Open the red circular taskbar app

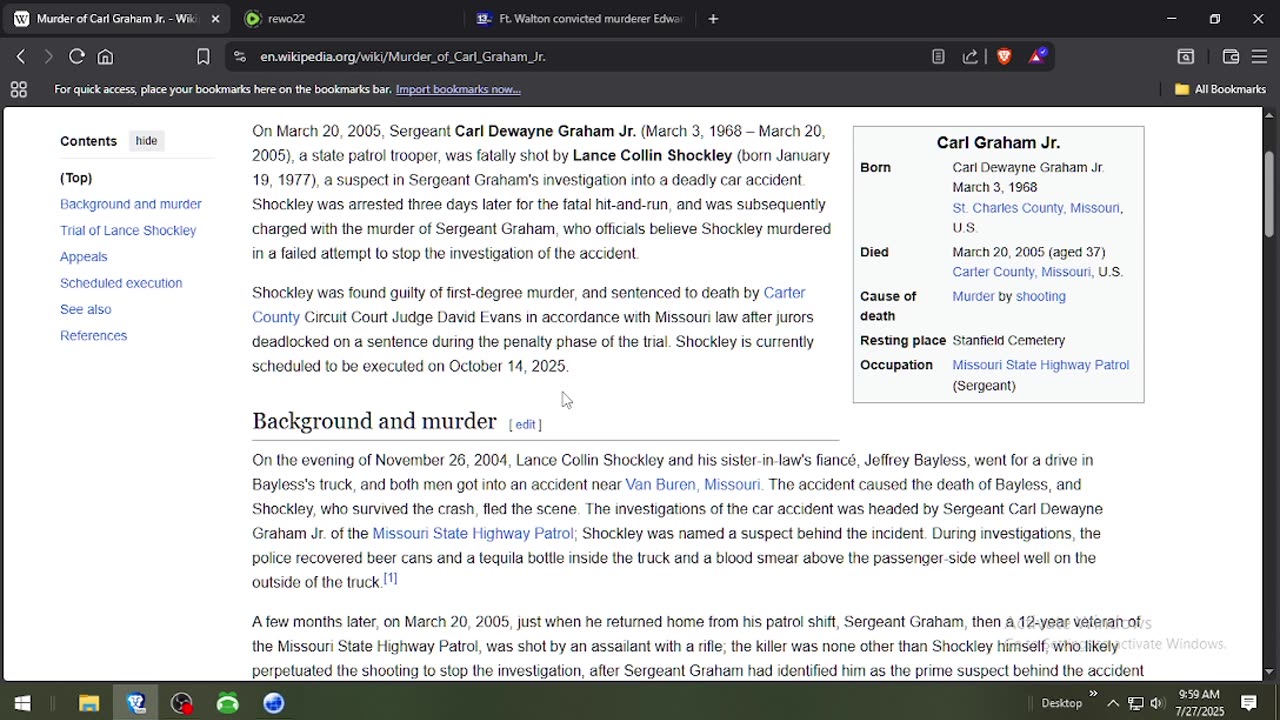tap(182, 703)
